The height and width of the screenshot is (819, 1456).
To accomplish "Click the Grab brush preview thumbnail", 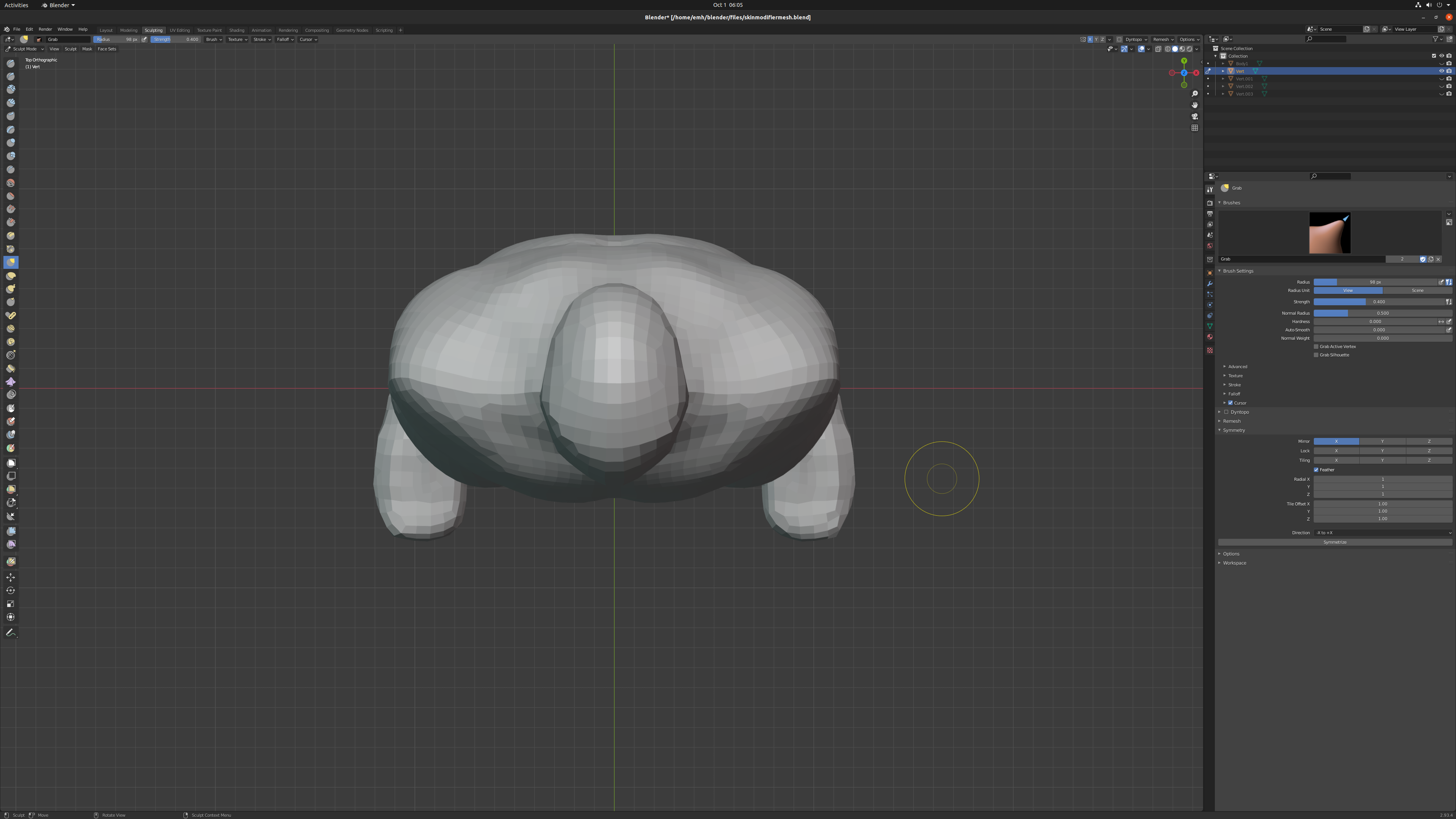I will pyautogui.click(x=1329, y=233).
